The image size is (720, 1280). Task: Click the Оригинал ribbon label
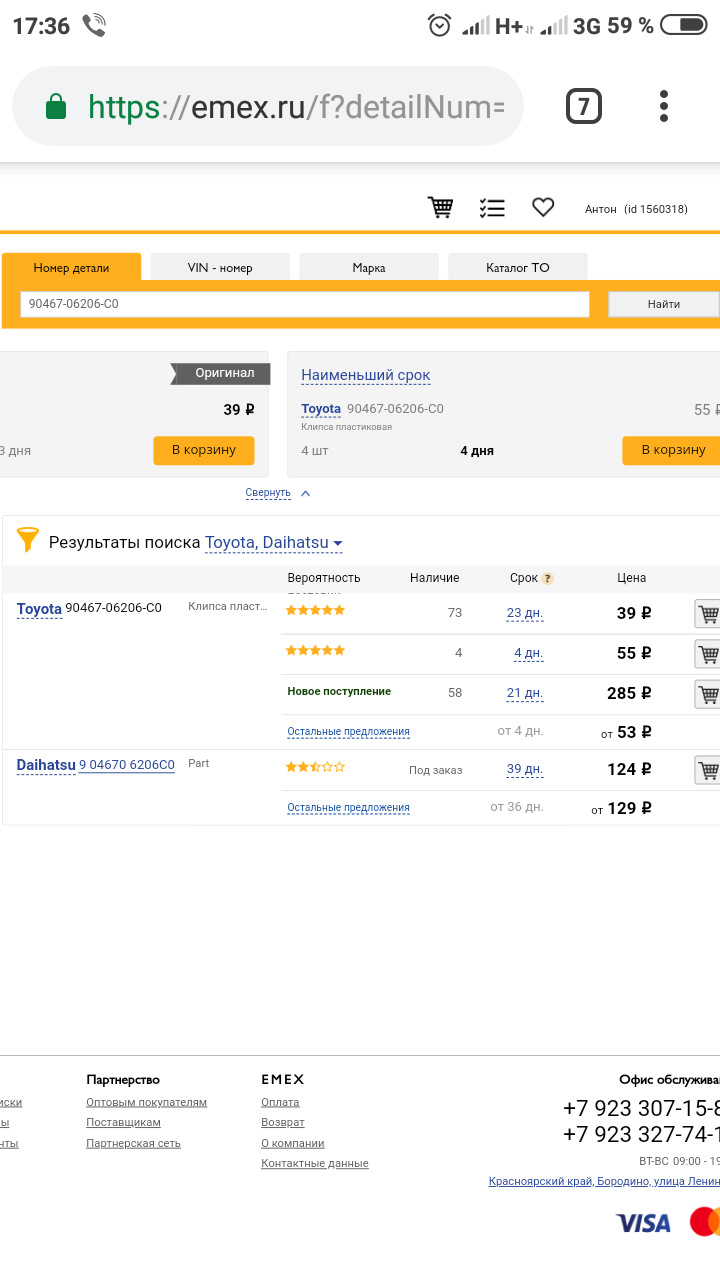219,373
